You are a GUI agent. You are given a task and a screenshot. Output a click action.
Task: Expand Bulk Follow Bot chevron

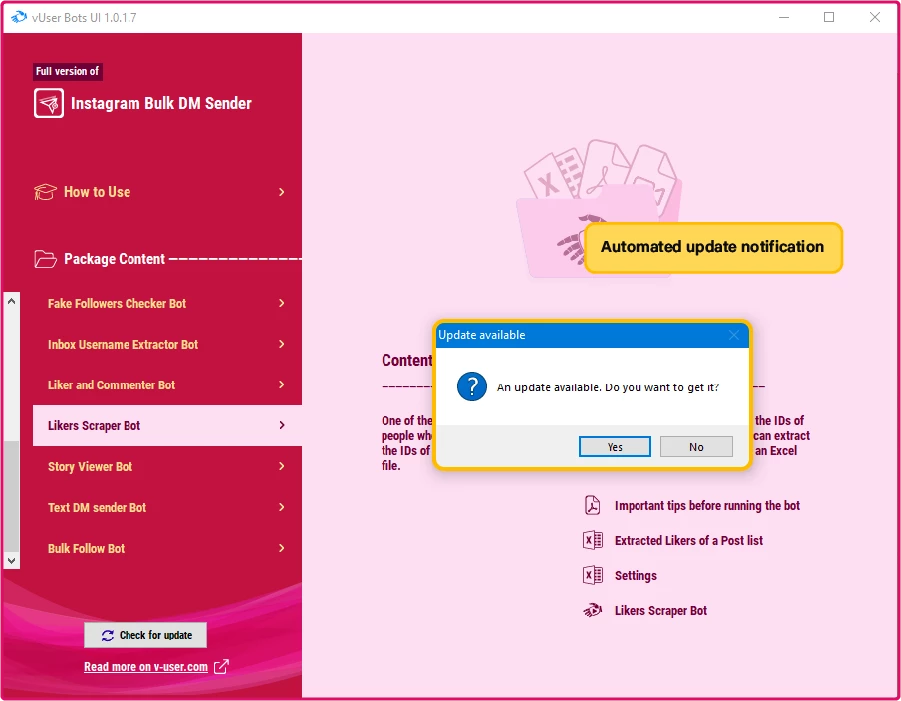pyautogui.click(x=282, y=548)
